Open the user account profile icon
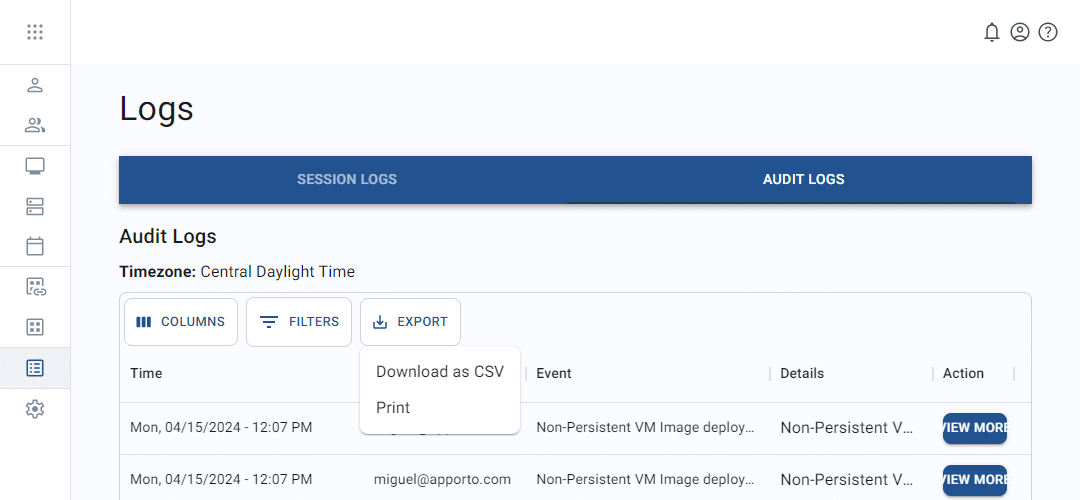The width and height of the screenshot is (1080, 500). coord(1019,32)
